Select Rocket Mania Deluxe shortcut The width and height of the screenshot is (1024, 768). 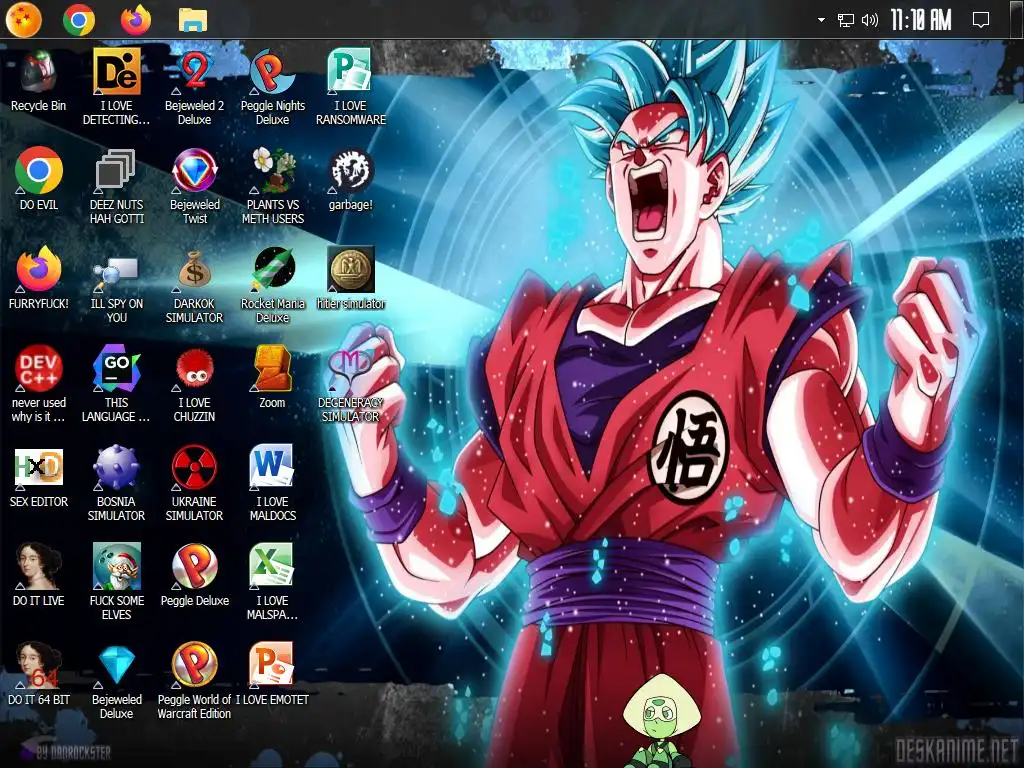pos(272,285)
